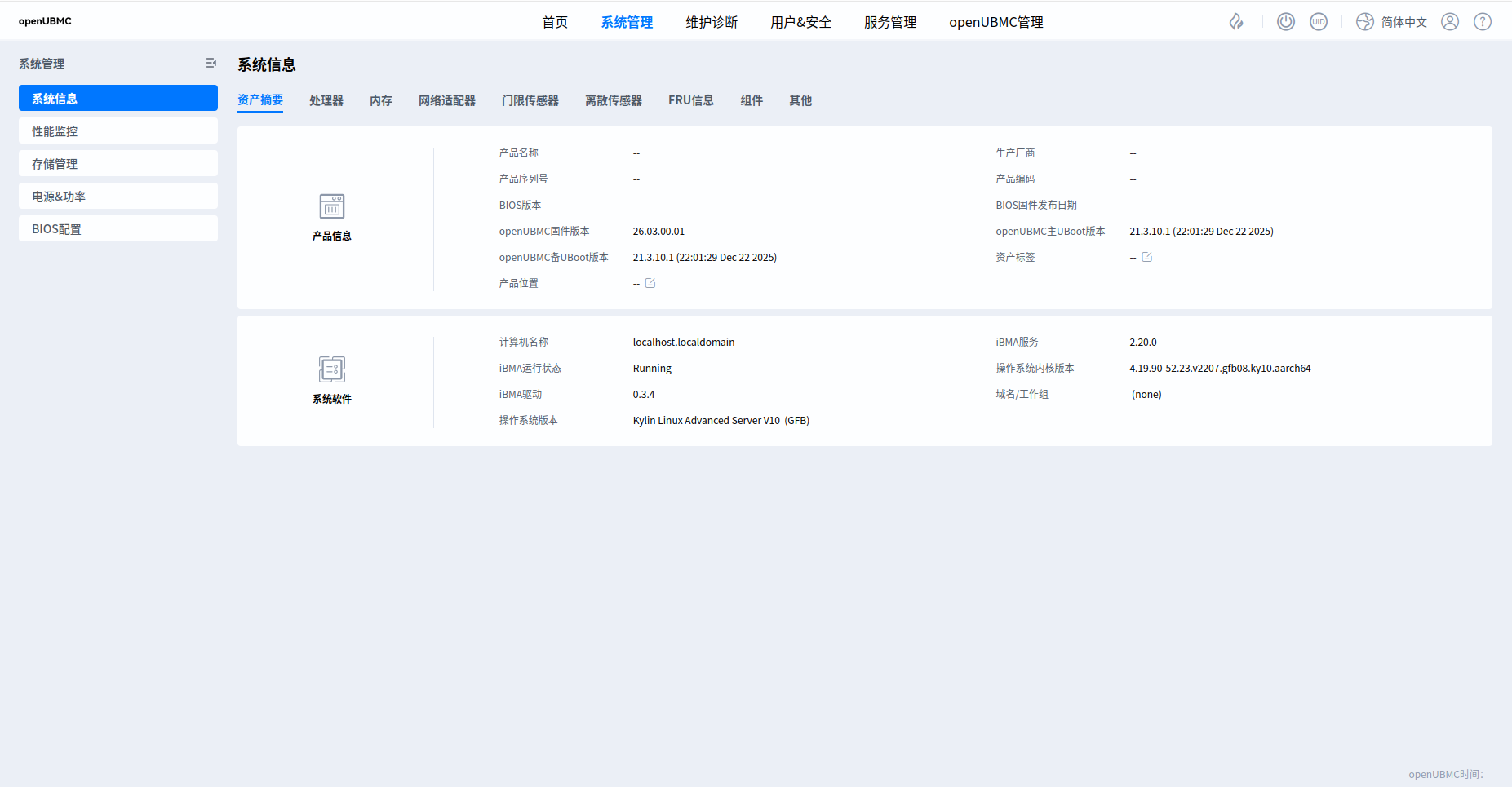Open the user account icon menu
The image size is (1512, 787).
pyautogui.click(x=1450, y=22)
